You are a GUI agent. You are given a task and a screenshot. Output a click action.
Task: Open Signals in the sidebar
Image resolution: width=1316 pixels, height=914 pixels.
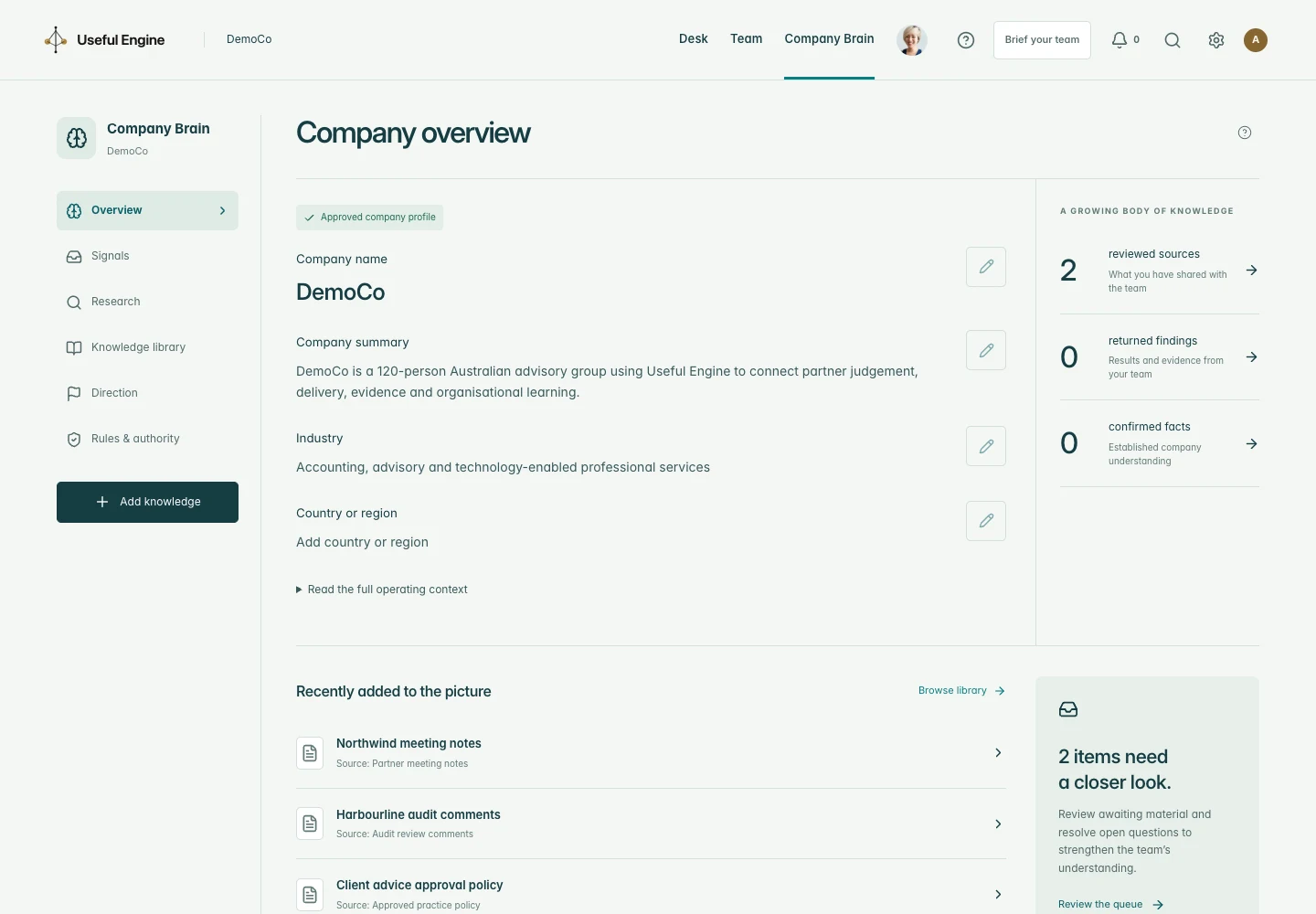pyautogui.click(x=147, y=256)
